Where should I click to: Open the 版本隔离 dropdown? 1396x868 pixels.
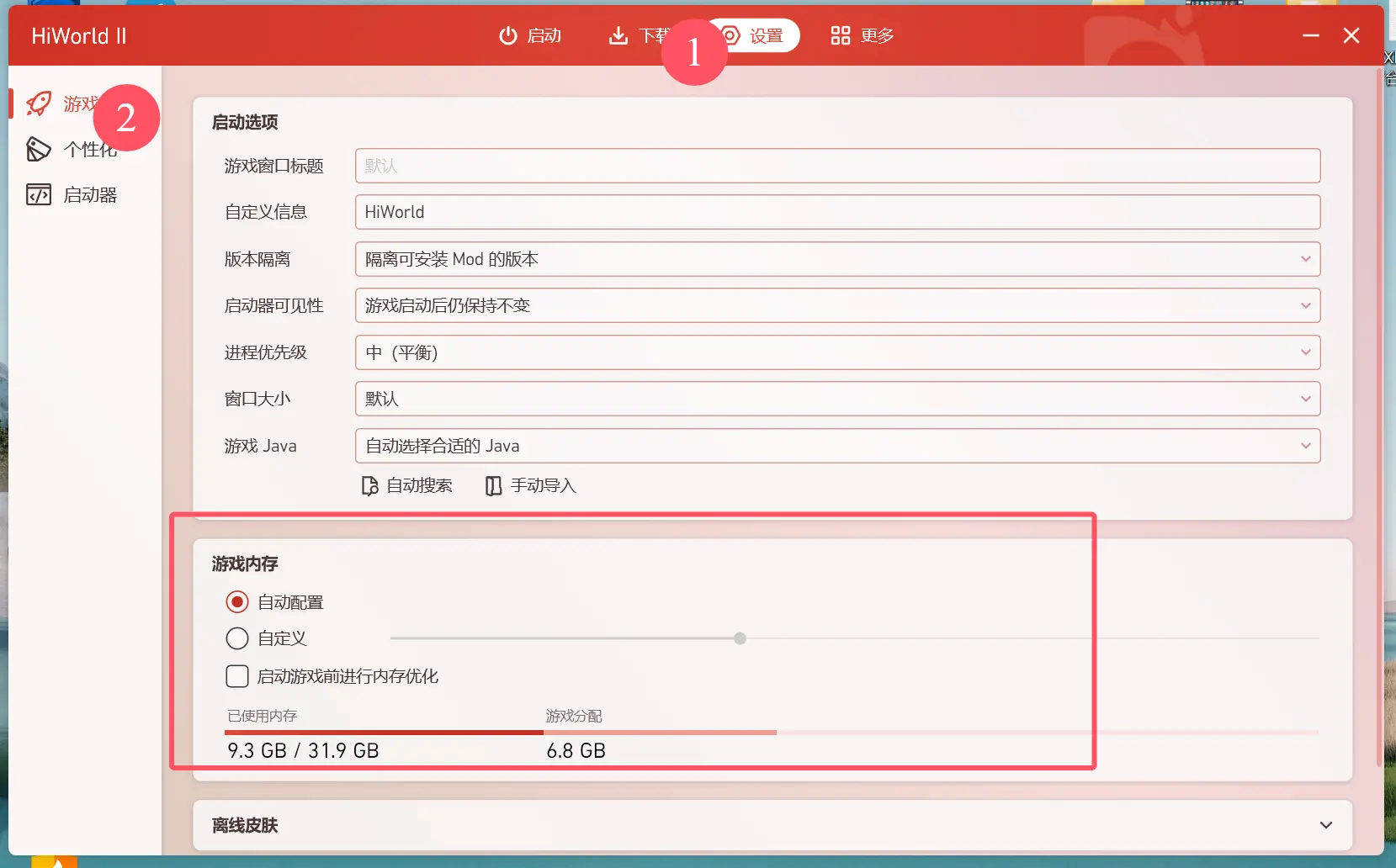(x=836, y=259)
